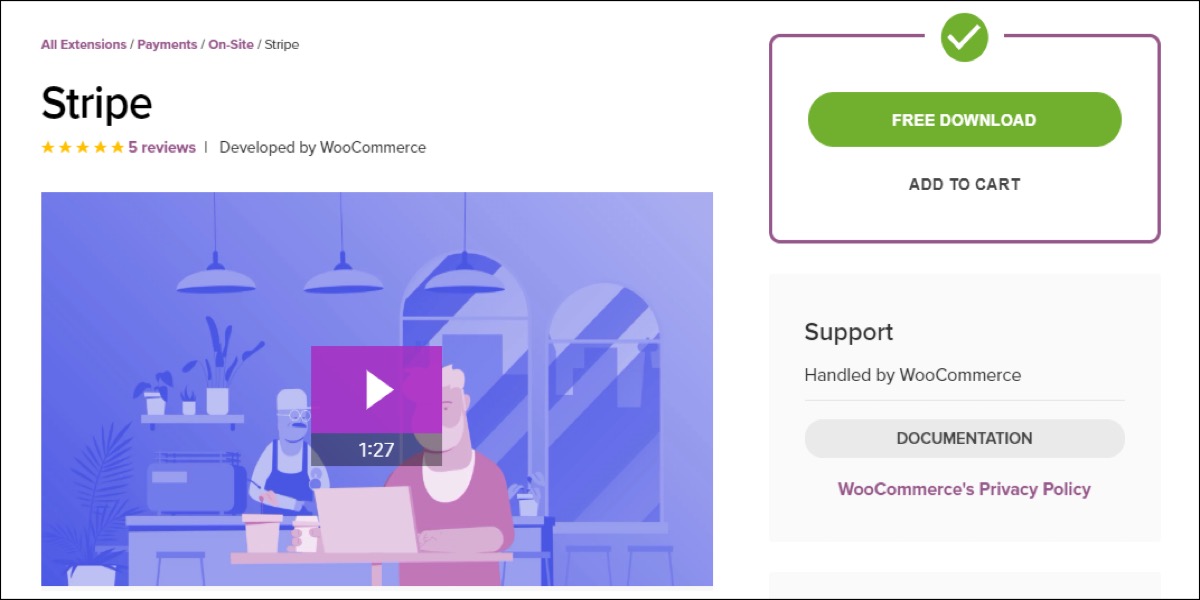The image size is (1200, 600).
Task: Click the 1:27 video duration label
Action: (376, 450)
